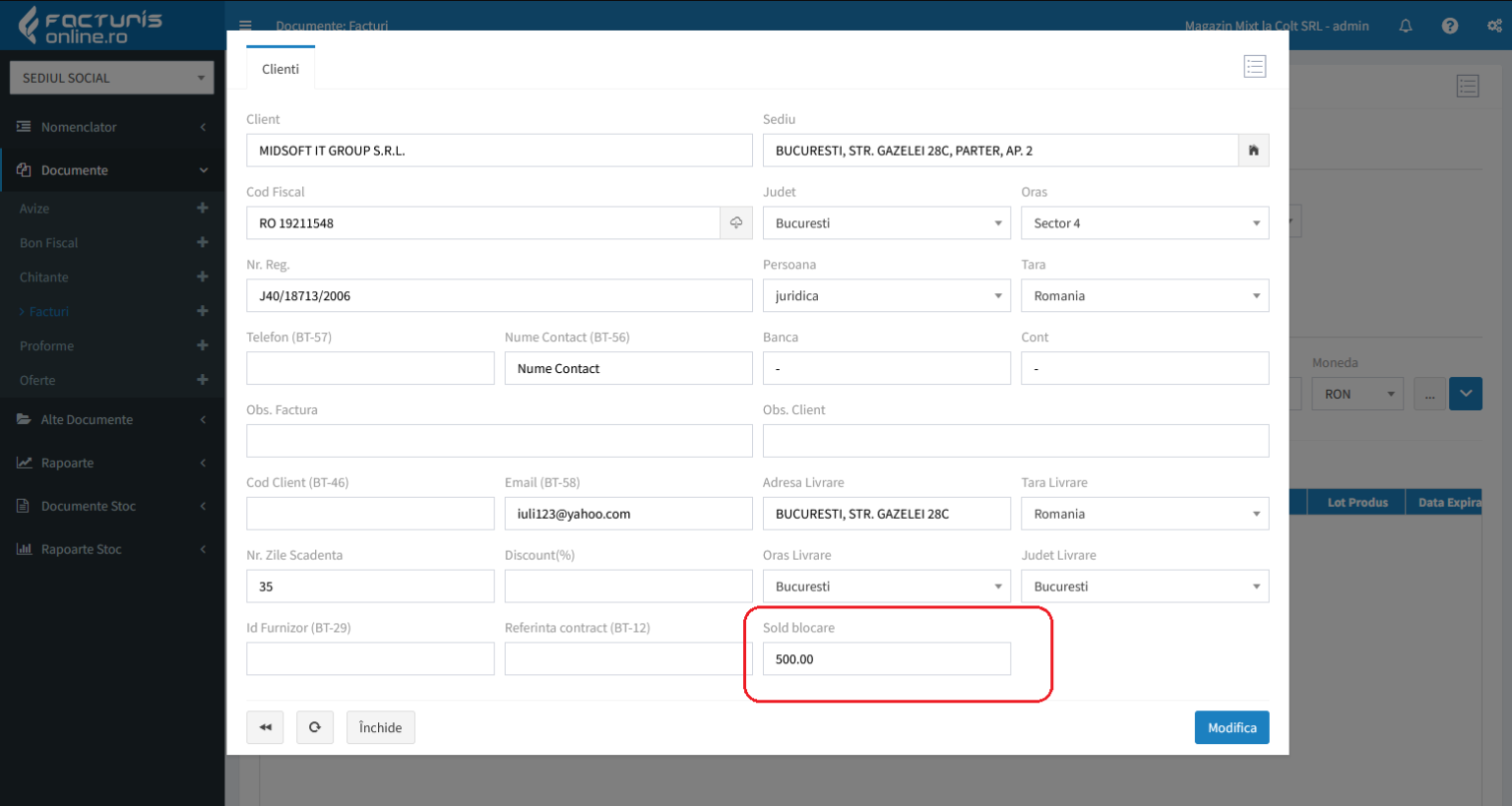Image resolution: width=1512 pixels, height=806 pixels.
Task: Click the refresh icon button
Action: pos(315,727)
